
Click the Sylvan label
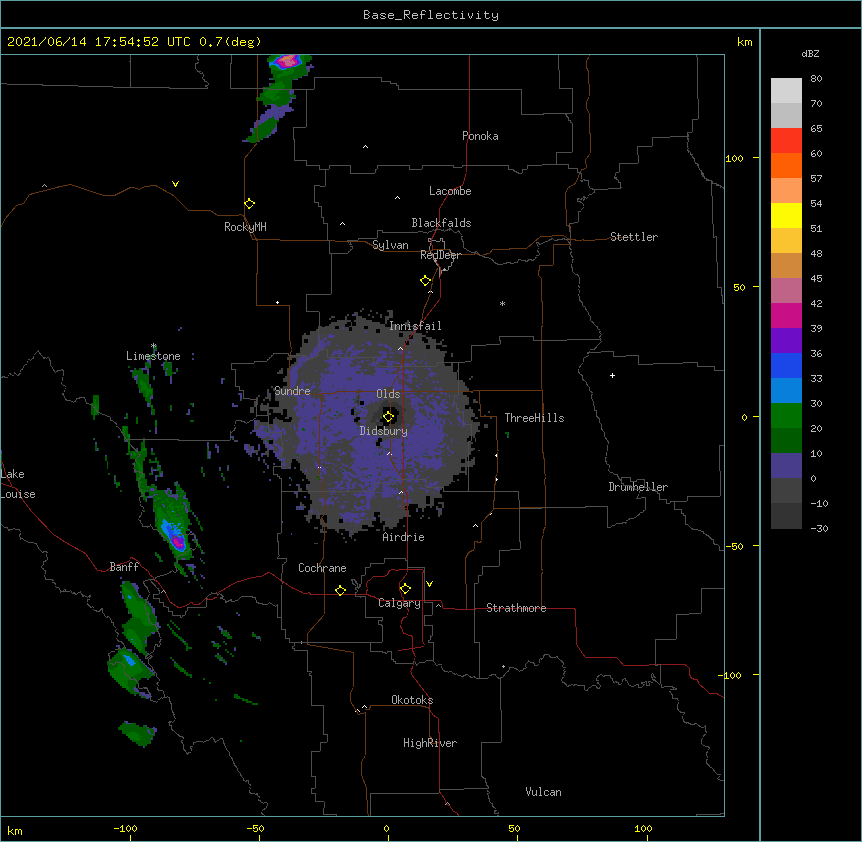coord(390,245)
